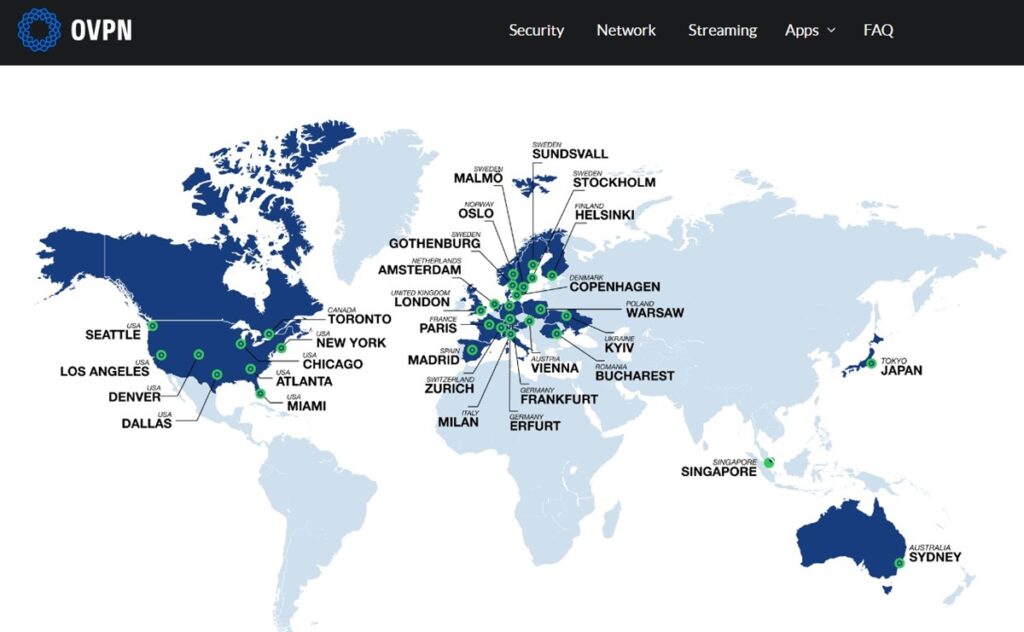The height and width of the screenshot is (632, 1024).
Task: Click the BUCHAREST city label
Action: [635, 376]
